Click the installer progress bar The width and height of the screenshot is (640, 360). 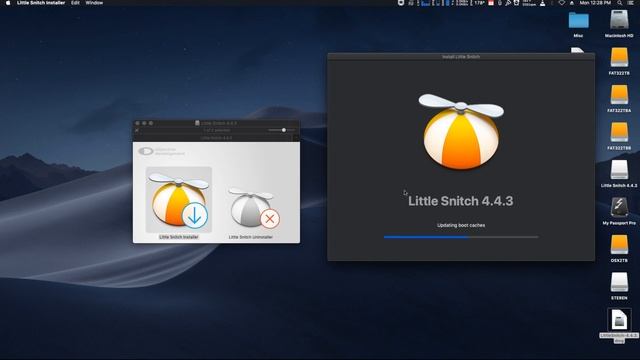click(461, 237)
